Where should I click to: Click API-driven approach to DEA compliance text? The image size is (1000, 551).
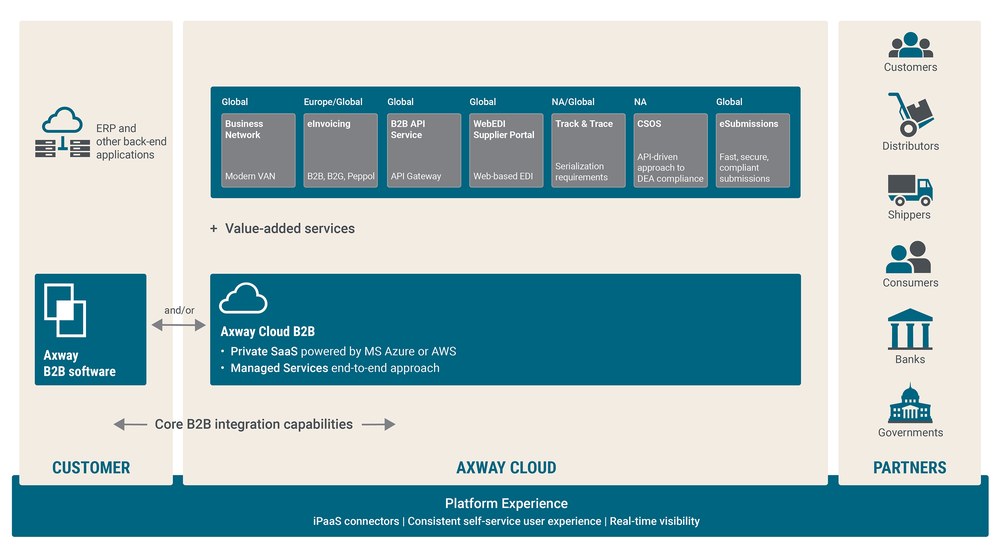(x=670, y=168)
